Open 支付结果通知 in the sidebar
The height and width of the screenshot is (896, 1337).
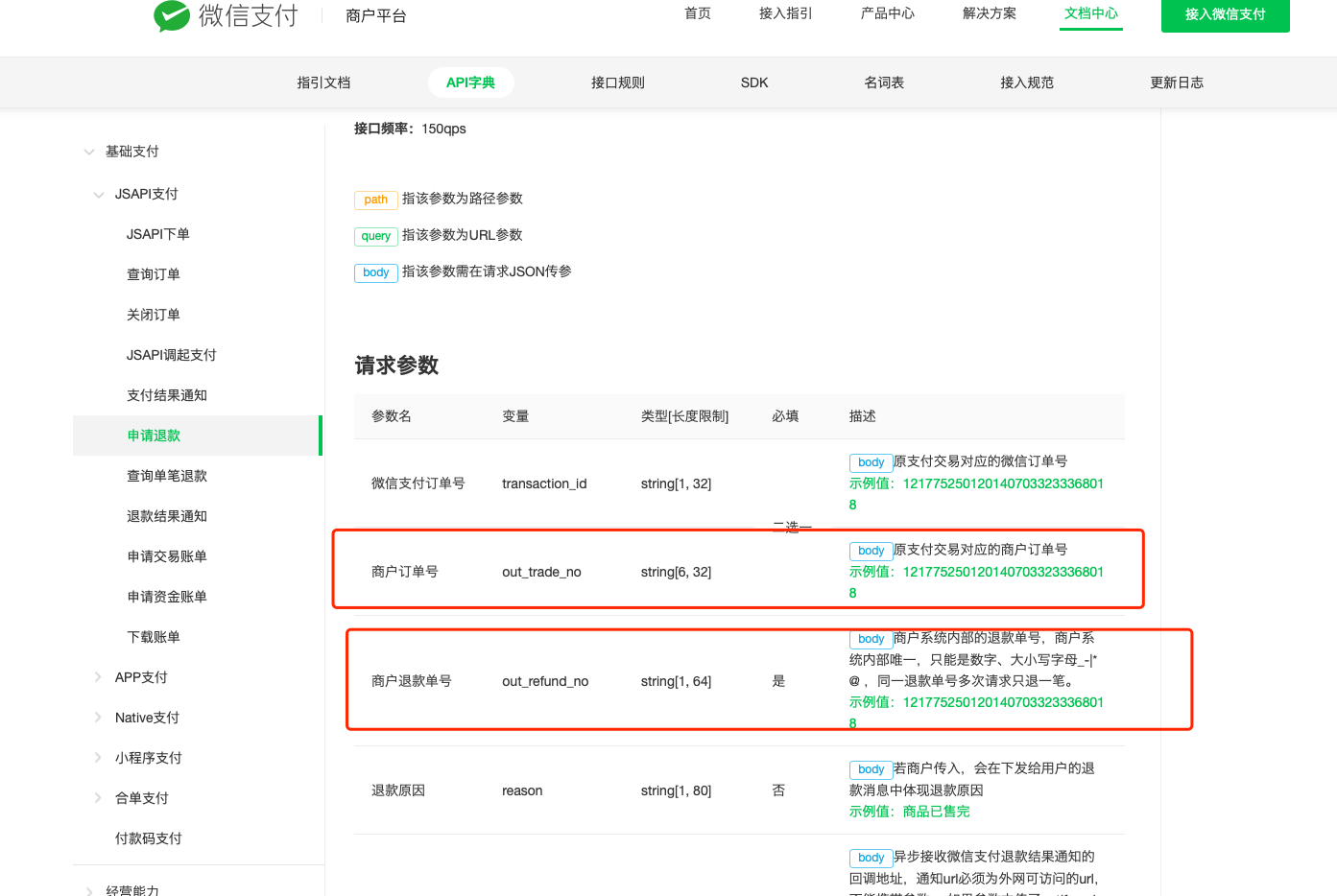[167, 395]
